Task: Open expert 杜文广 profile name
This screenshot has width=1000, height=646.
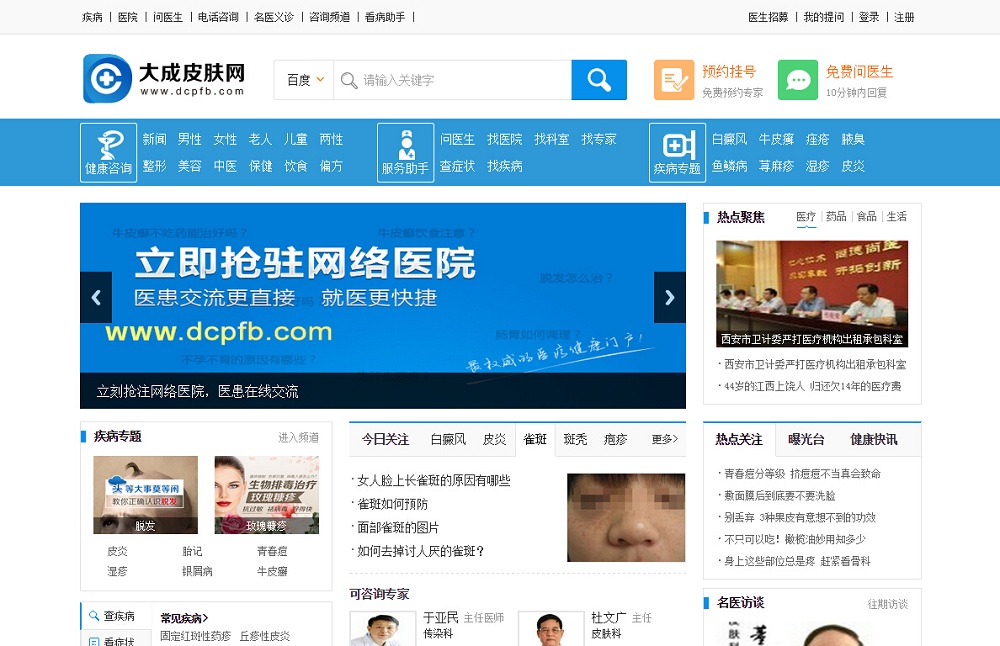Action: 608,617
